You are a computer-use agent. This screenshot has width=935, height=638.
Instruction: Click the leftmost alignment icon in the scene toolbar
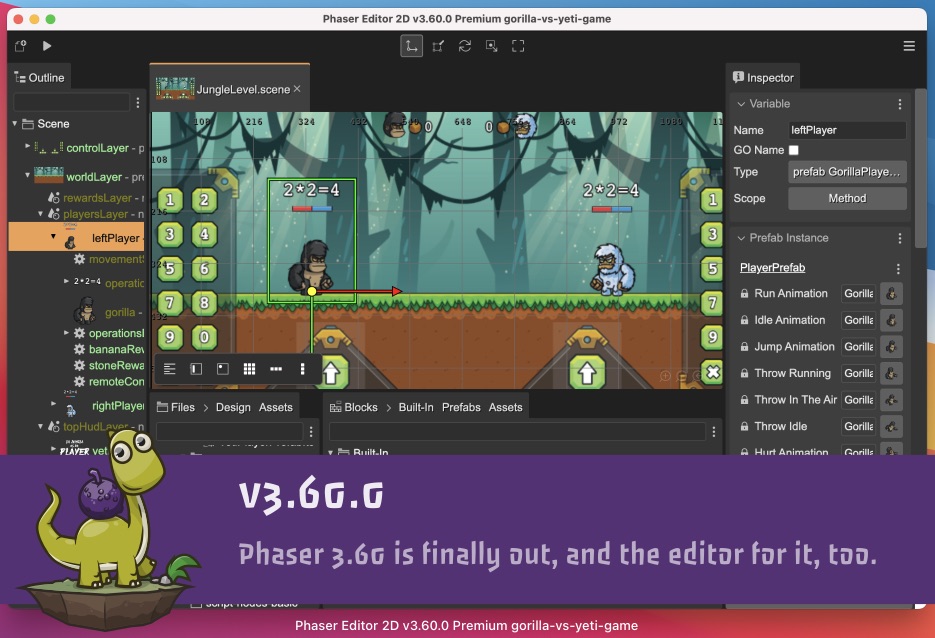point(169,368)
